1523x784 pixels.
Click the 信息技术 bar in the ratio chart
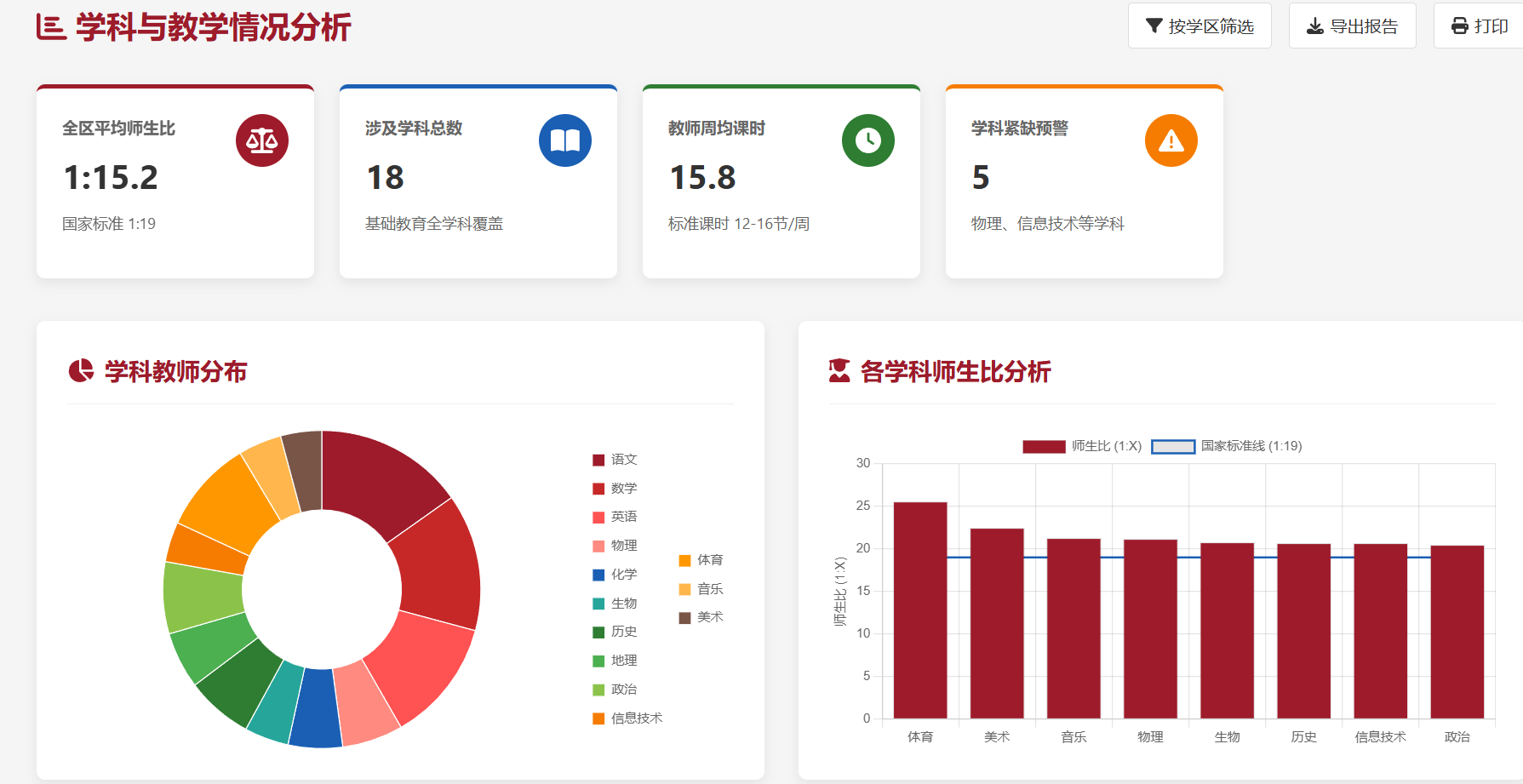point(1380,631)
